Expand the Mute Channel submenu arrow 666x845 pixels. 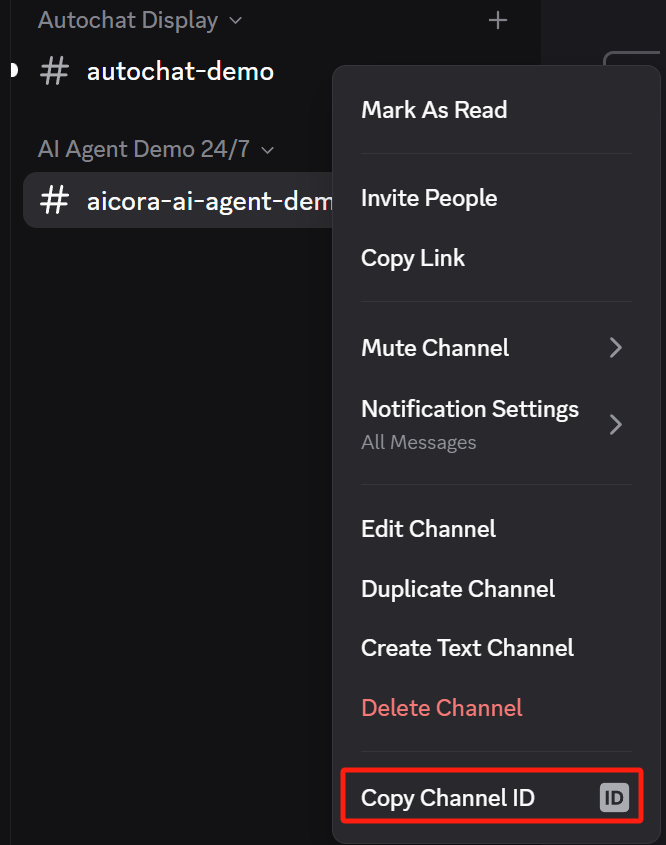pos(616,348)
